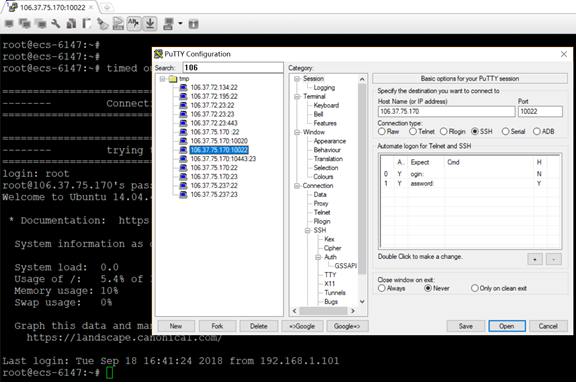The width and height of the screenshot is (576, 382).
Task: Click the PuTTY icon in dialog title bar
Action: pyautogui.click(x=158, y=54)
